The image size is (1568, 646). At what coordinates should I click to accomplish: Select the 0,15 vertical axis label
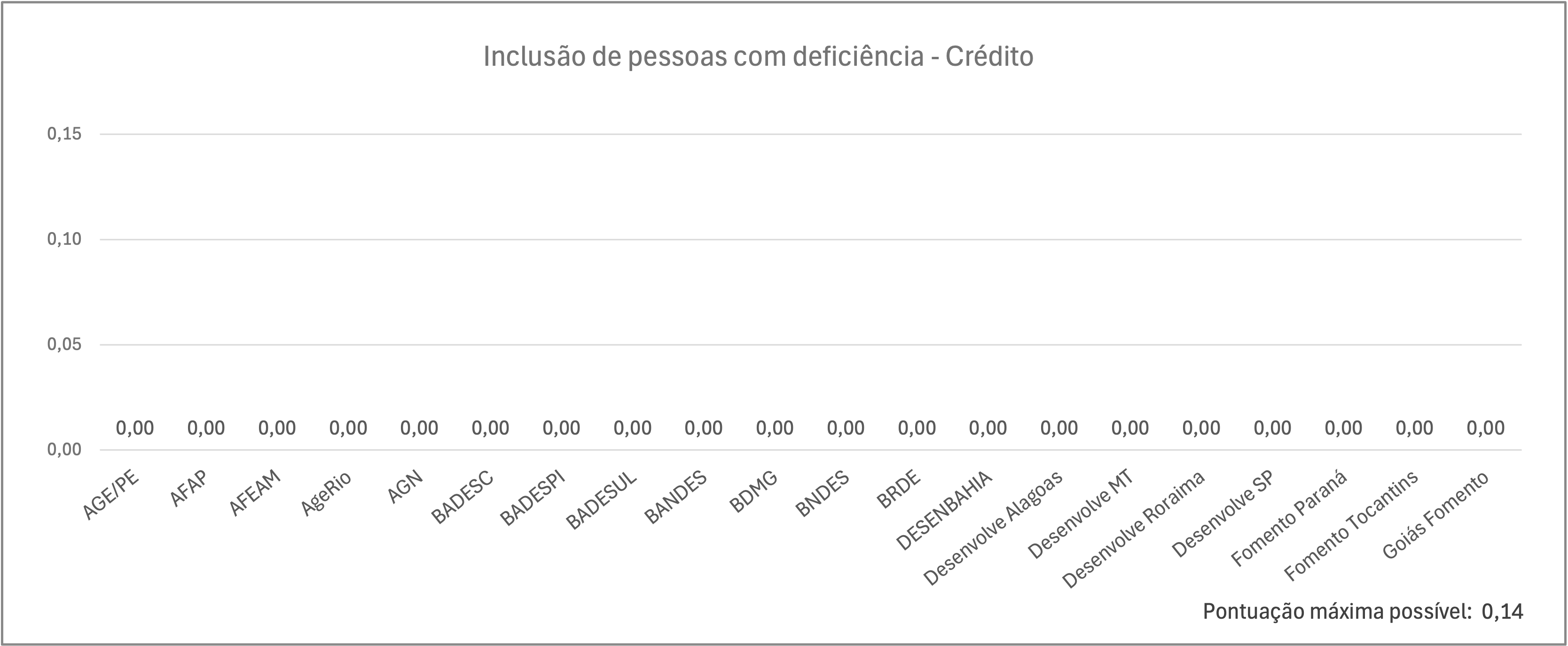(x=64, y=134)
